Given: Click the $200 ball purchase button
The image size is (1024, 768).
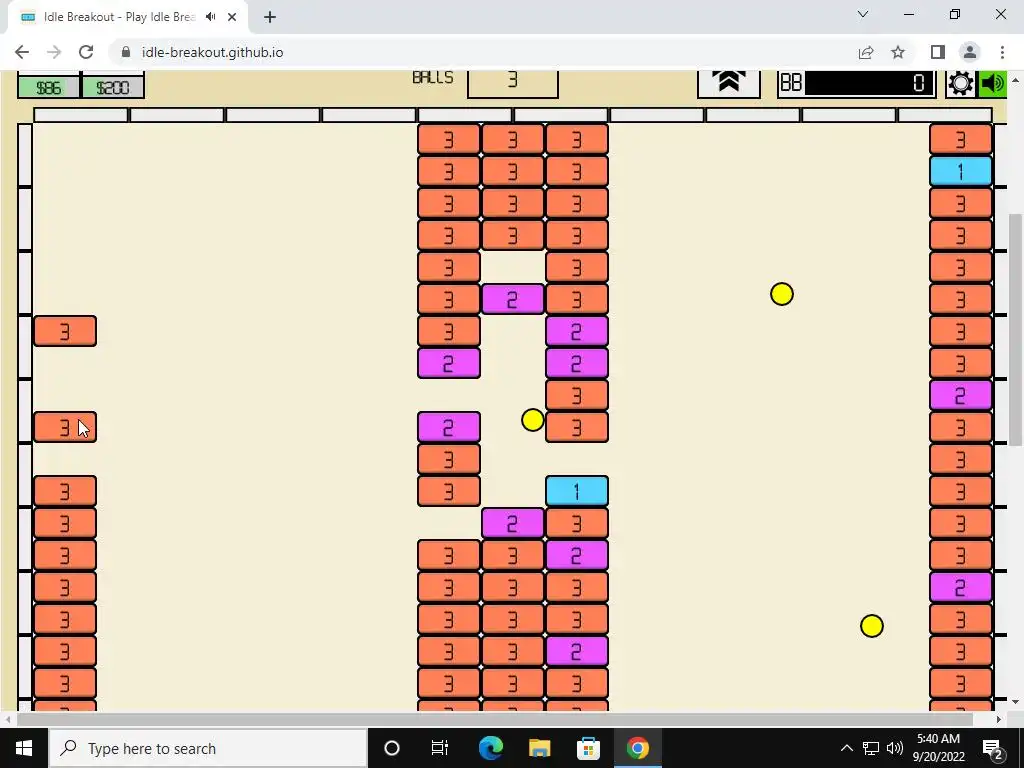Looking at the screenshot, I should pos(112,87).
